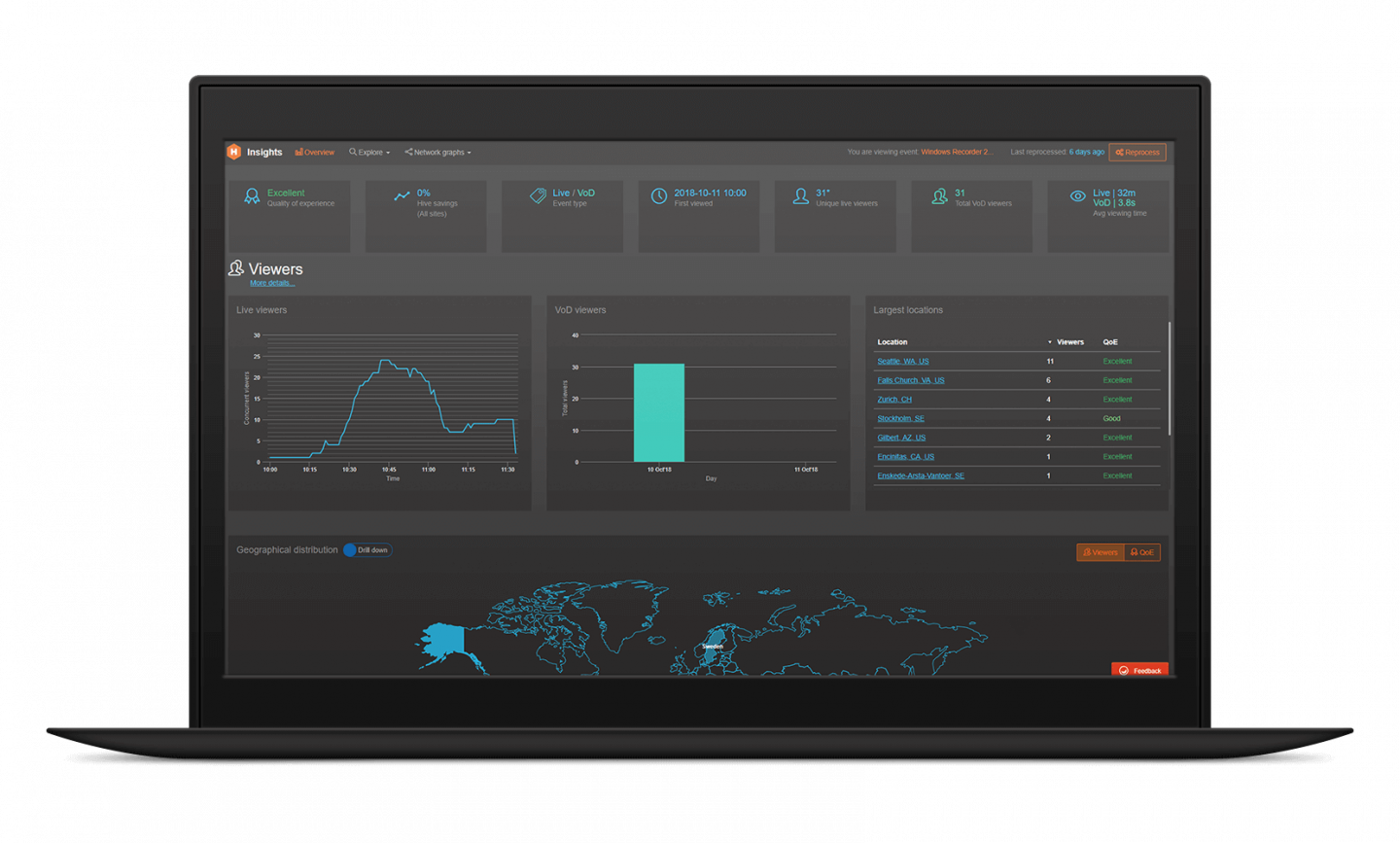Select the Overview menu item

point(314,152)
